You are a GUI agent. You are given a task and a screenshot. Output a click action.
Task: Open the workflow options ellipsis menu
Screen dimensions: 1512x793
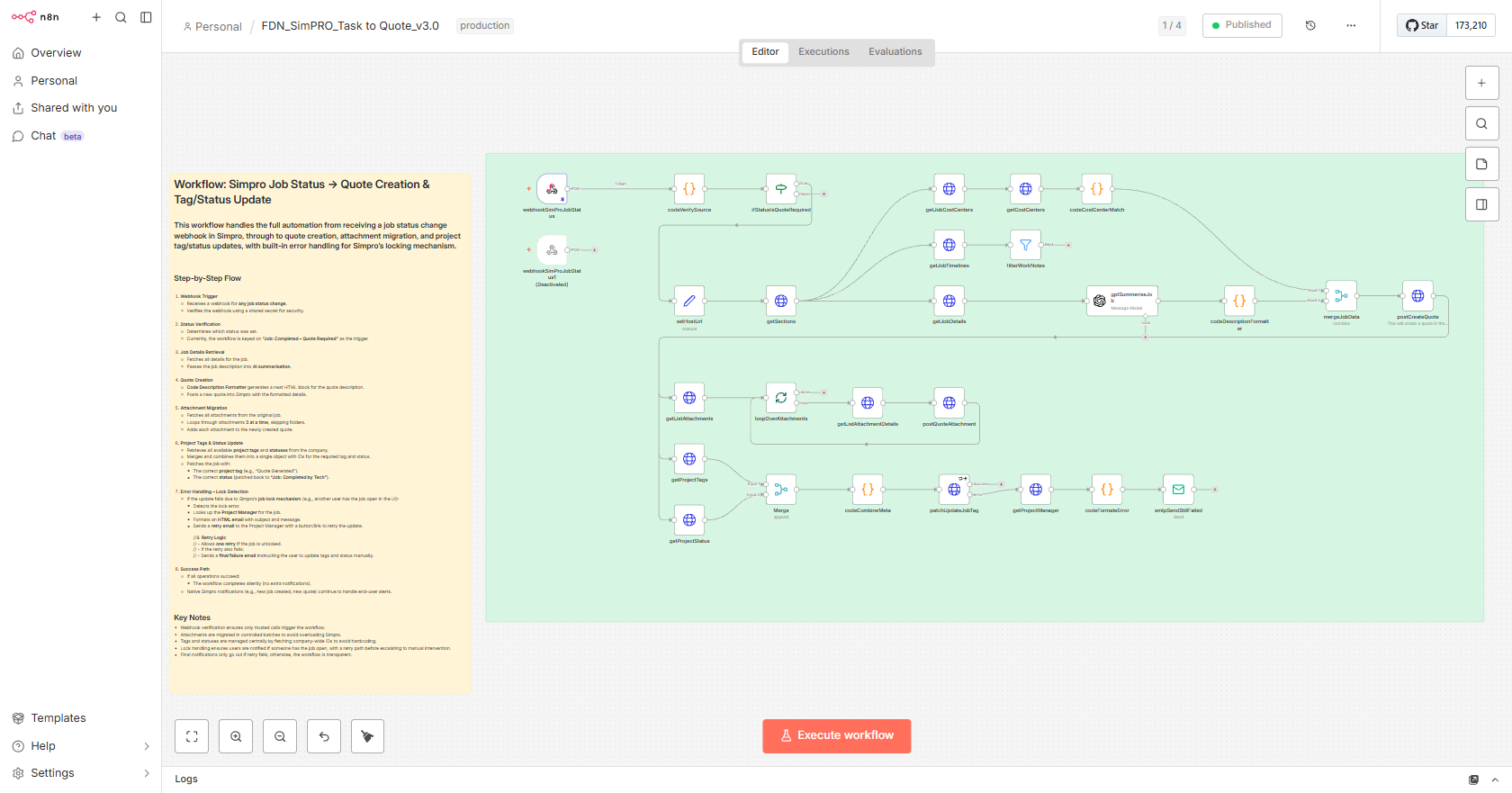(x=1351, y=25)
